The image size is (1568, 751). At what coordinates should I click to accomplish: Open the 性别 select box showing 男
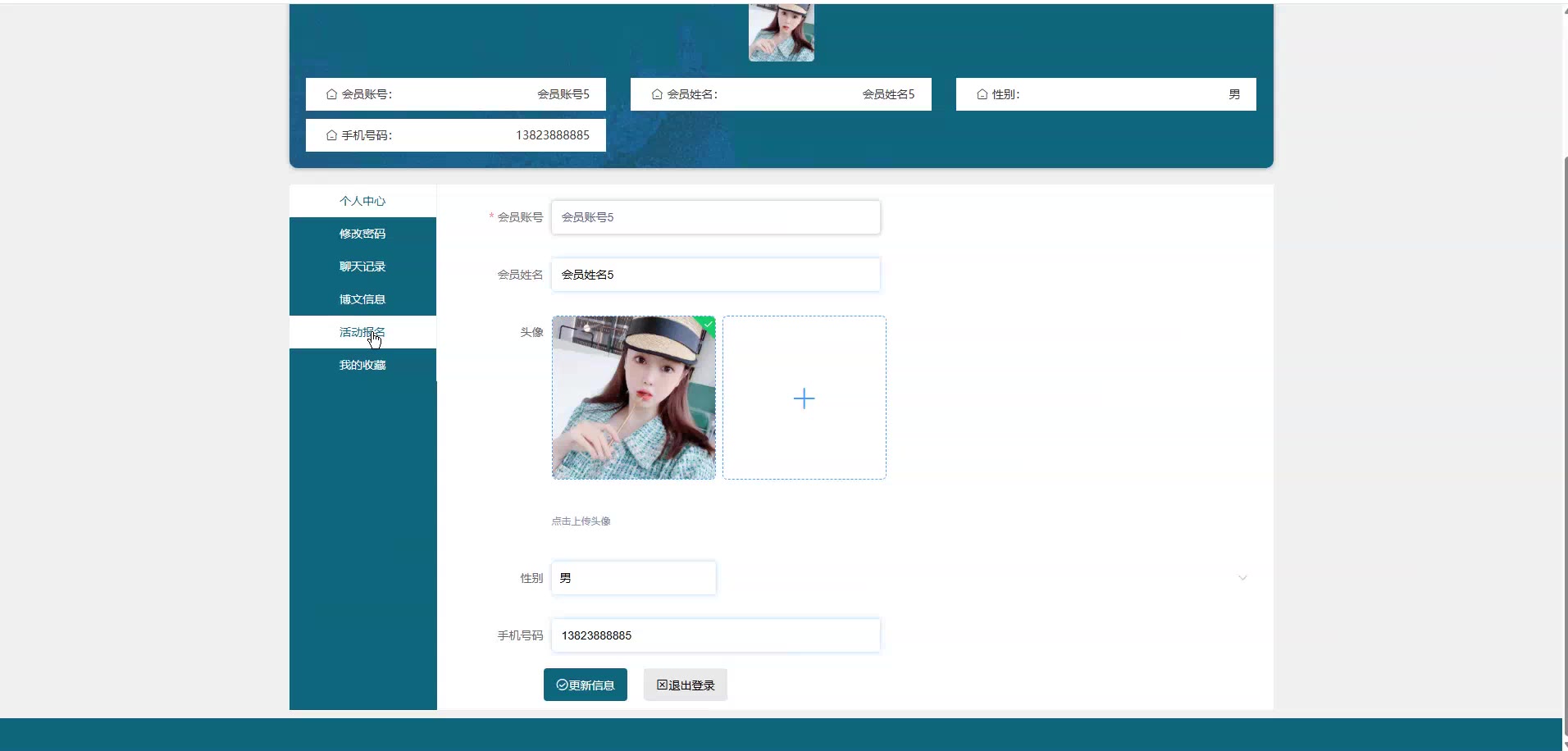point(633,578)
